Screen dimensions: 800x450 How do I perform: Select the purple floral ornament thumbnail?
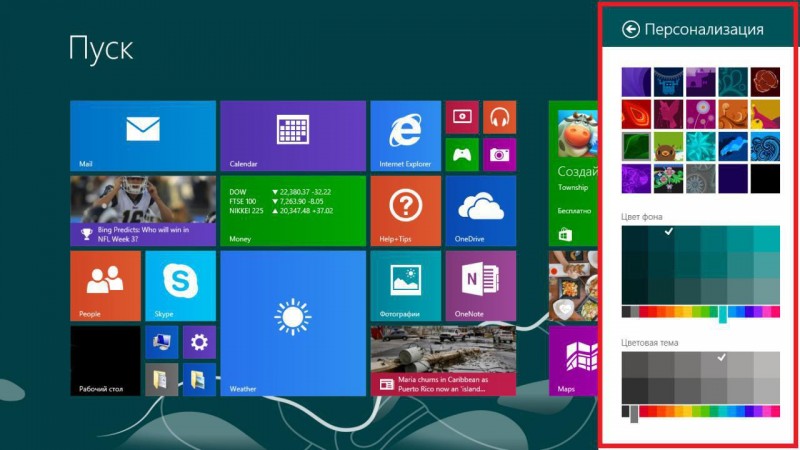click(x=636, y=179)
